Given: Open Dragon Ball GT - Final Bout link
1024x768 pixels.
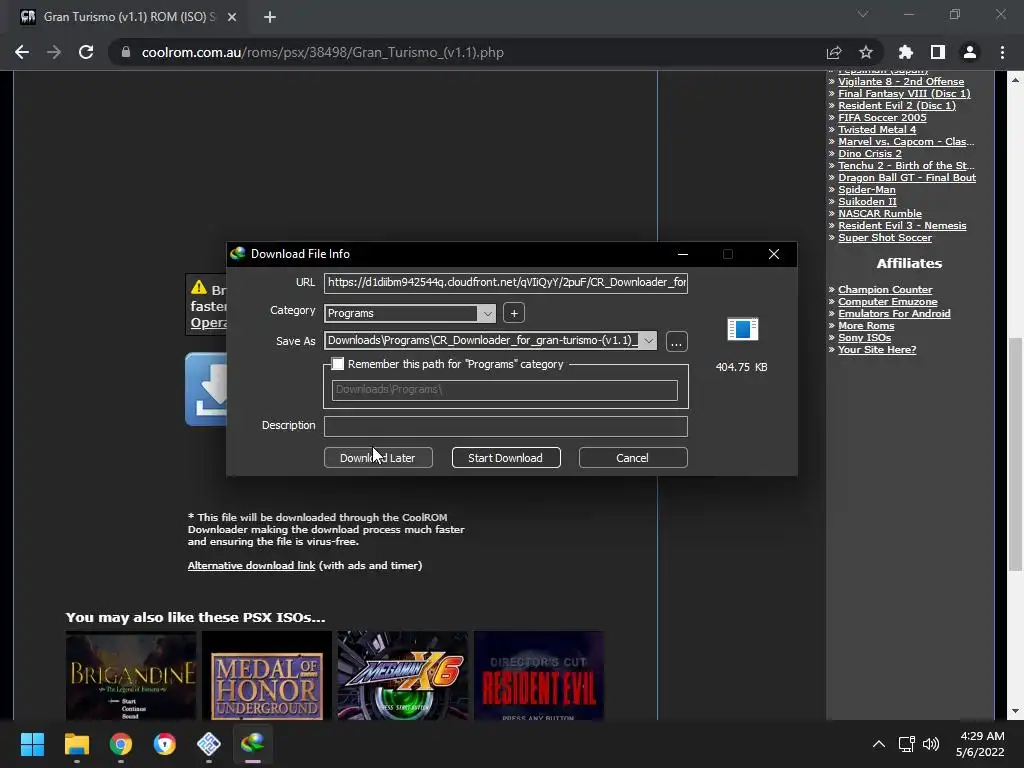Looking at the screenshot, I should click(x=906, y=178).
